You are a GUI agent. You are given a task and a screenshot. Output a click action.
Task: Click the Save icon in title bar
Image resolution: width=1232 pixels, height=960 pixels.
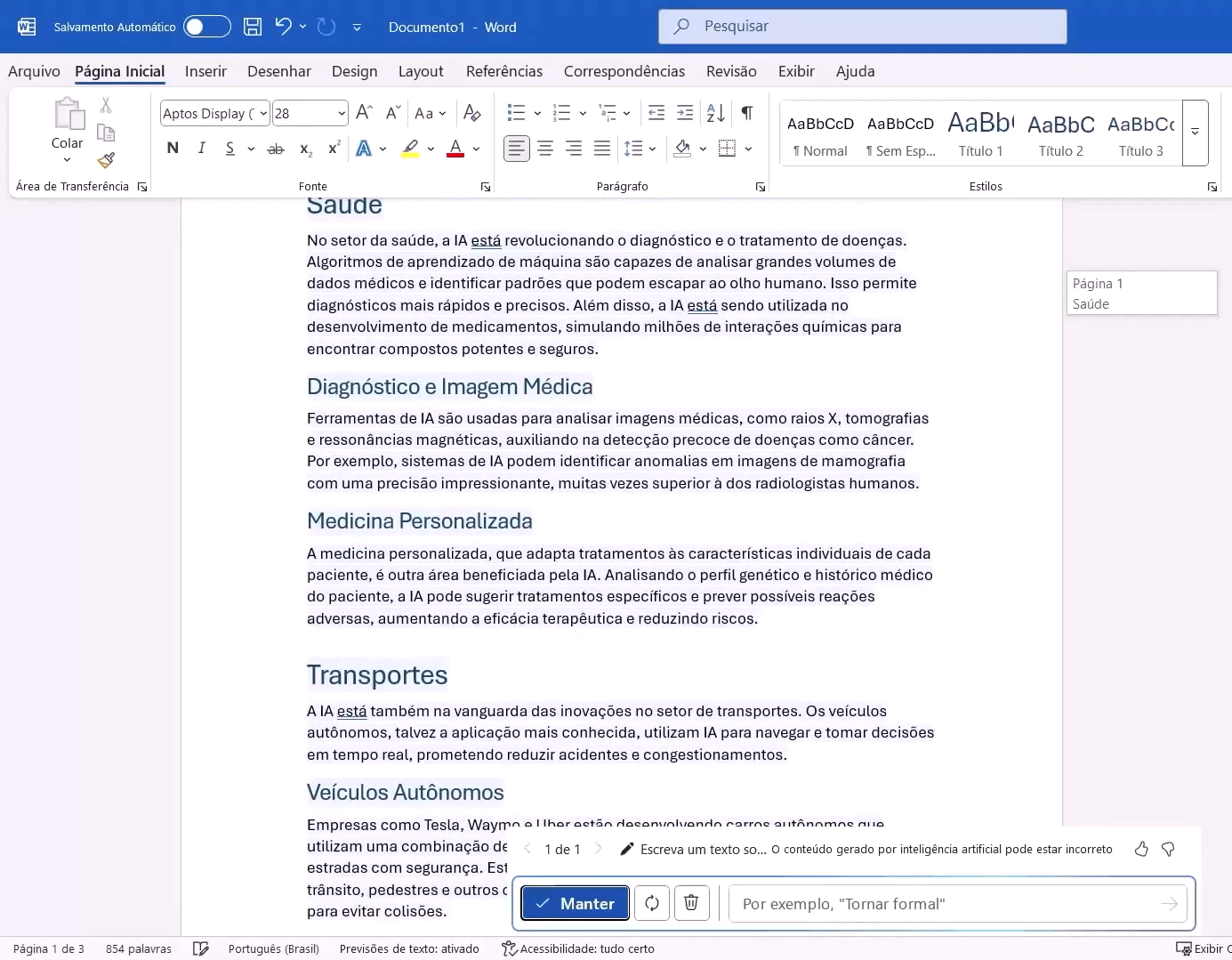point(253,27)
